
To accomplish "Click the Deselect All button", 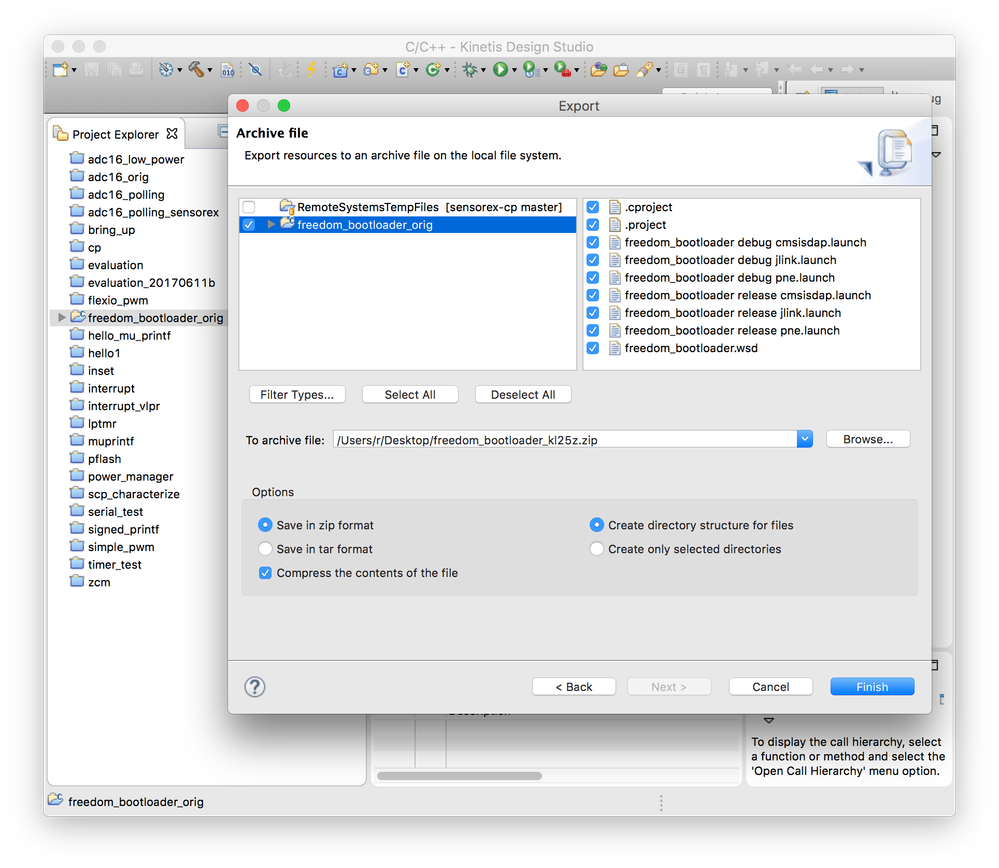I will click(522, 394).
